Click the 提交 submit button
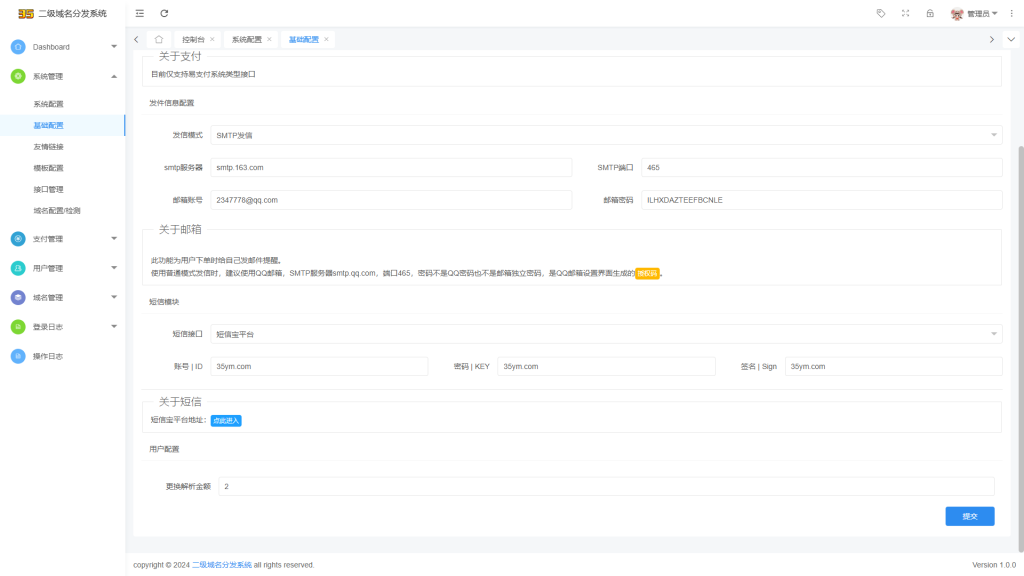 tap(969, 516)
